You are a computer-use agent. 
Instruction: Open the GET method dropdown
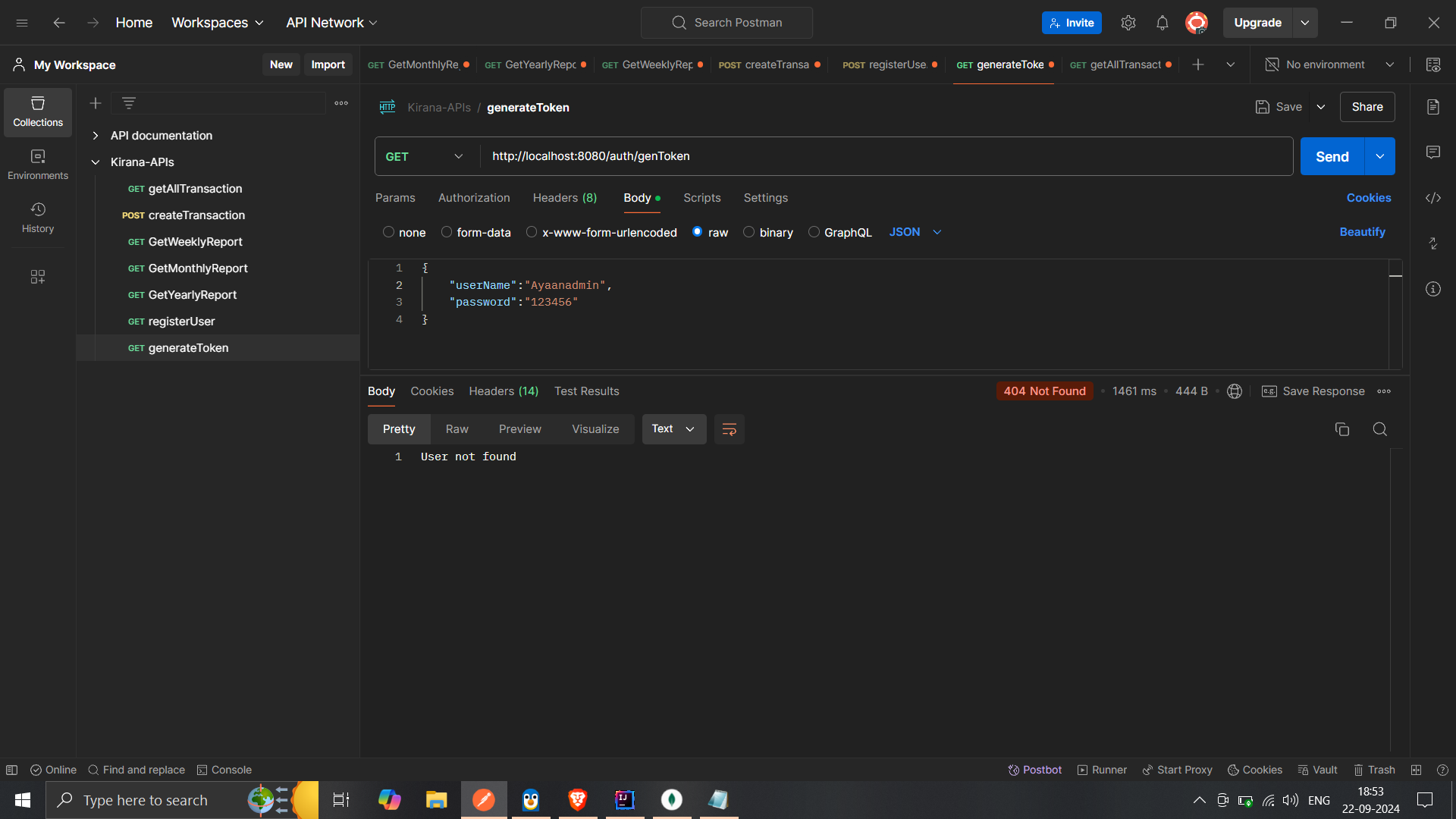tap(425, 156)
